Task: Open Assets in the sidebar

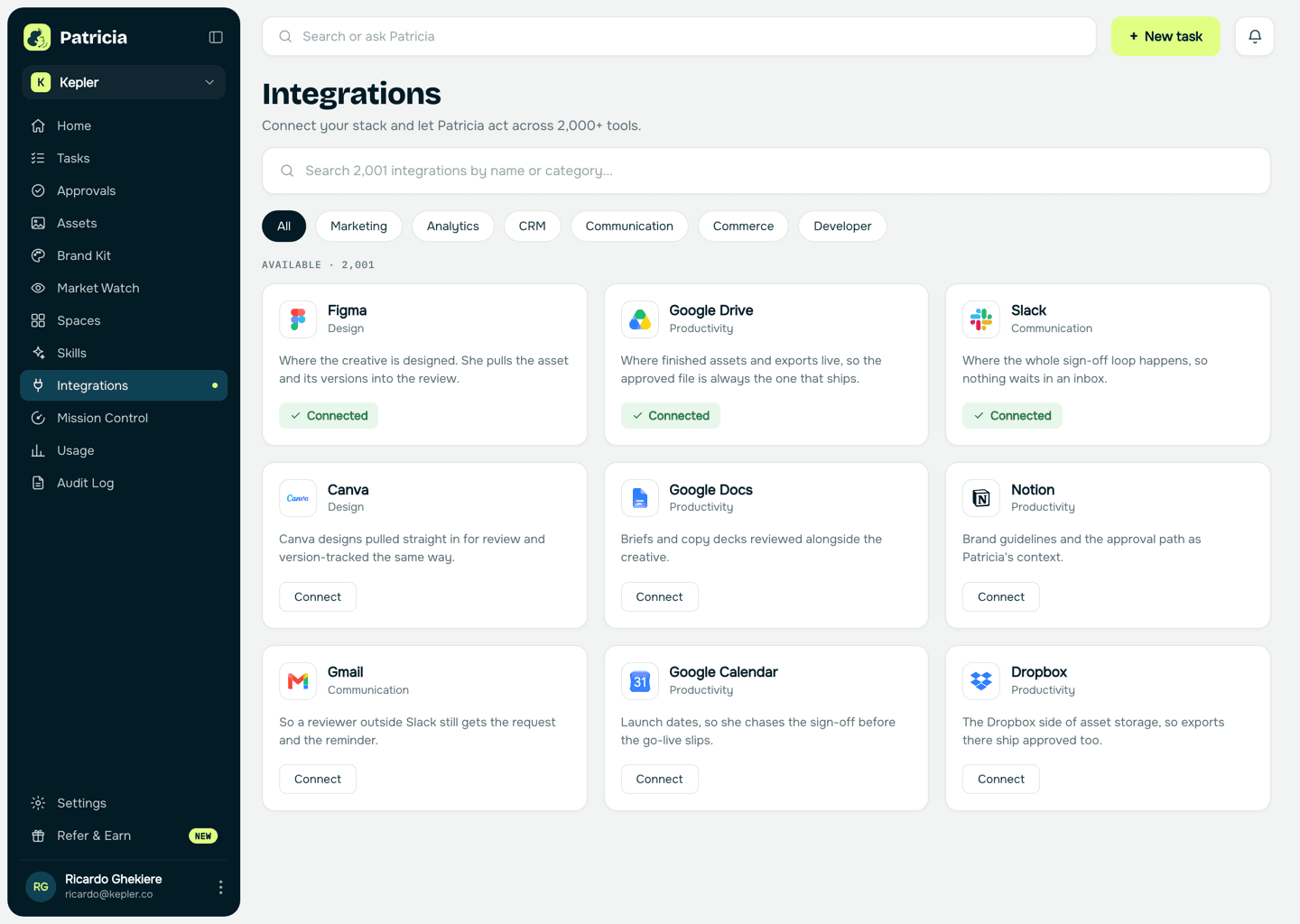Action: point(124,223)
